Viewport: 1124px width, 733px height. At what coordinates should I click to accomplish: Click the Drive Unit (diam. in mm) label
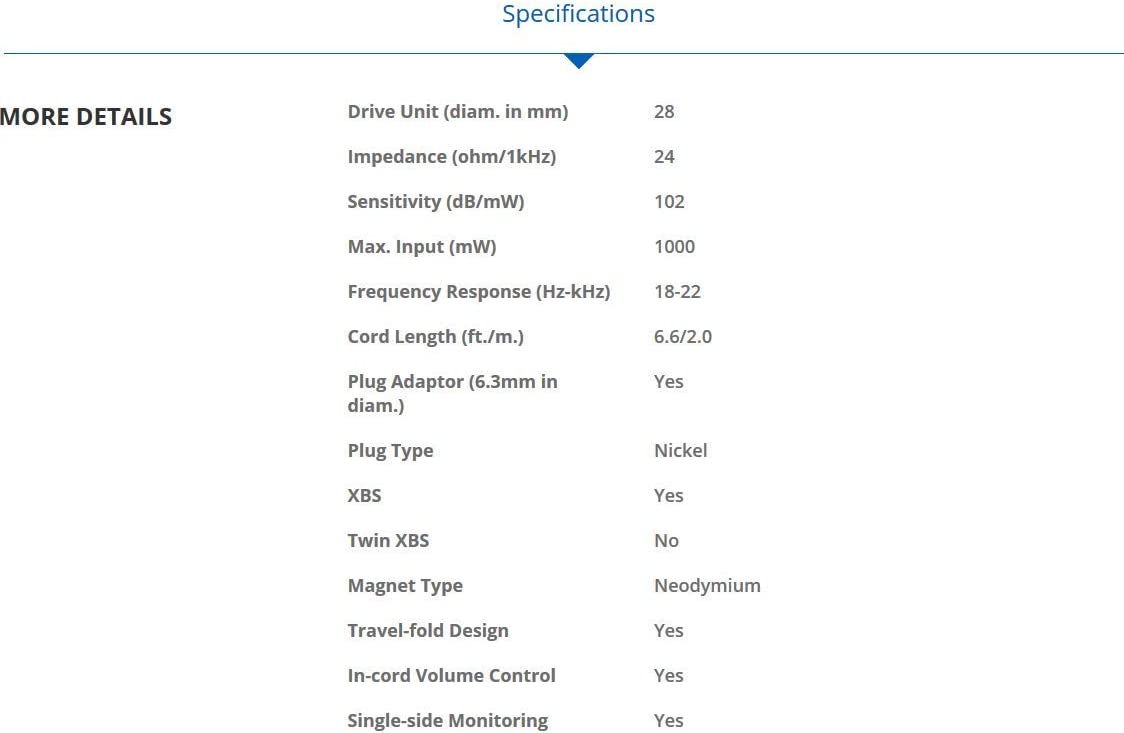pos(457,112)
